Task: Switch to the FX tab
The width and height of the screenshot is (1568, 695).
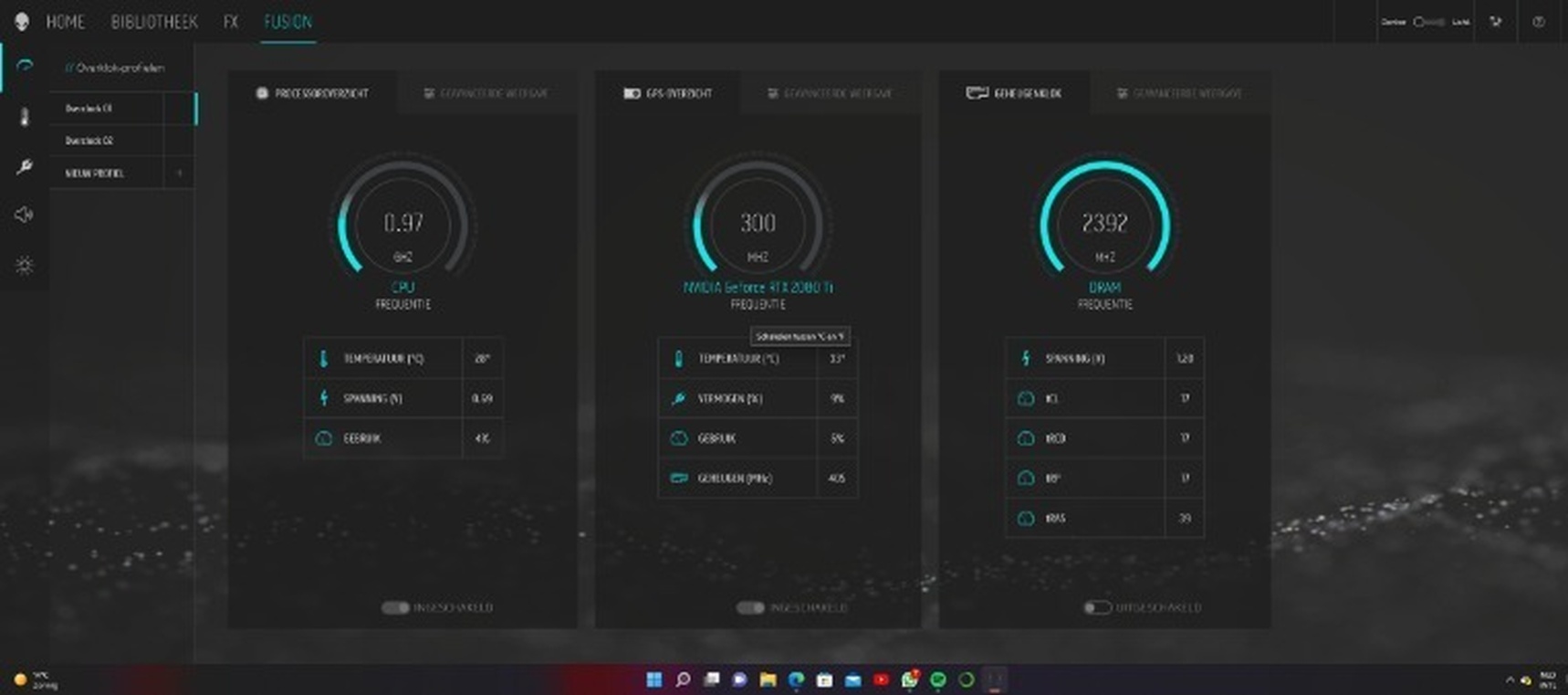Action: pyautogui.click(x=231, y=22)
